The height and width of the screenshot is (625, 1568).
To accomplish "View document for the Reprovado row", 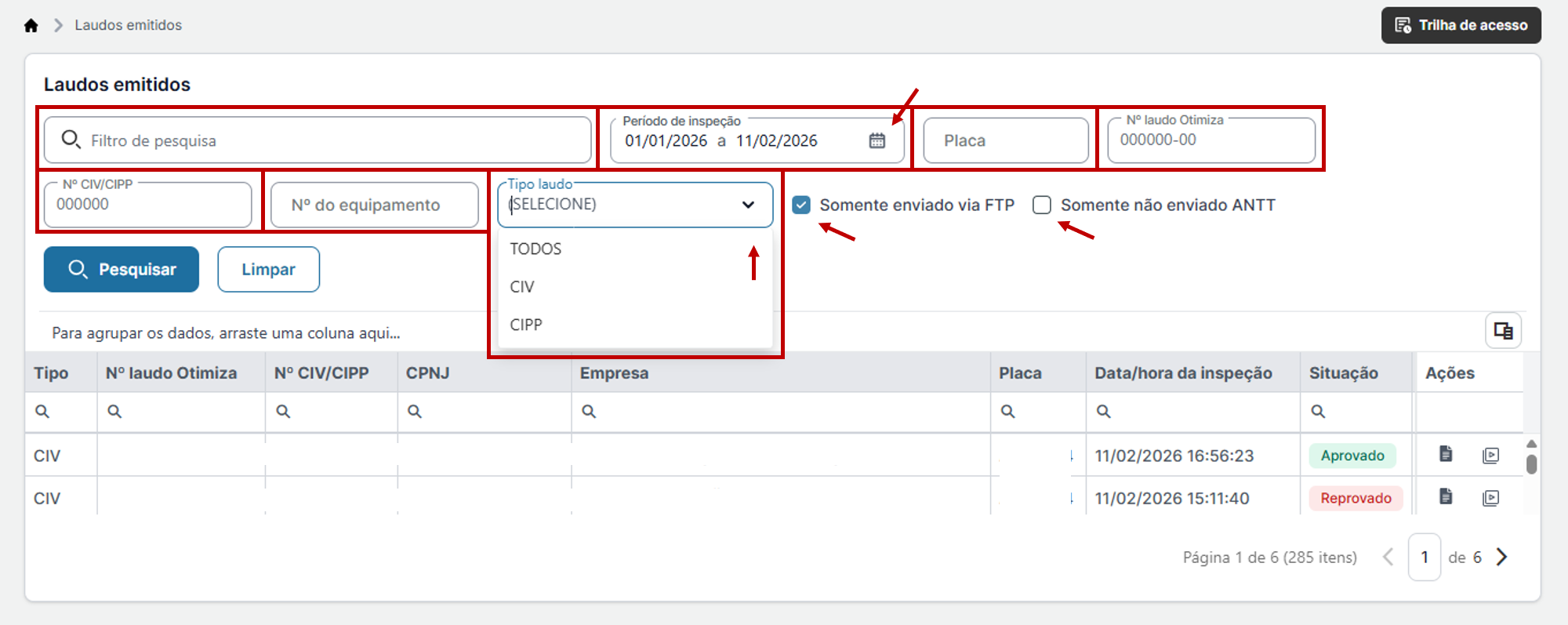I will click(x=1446, y=496).
